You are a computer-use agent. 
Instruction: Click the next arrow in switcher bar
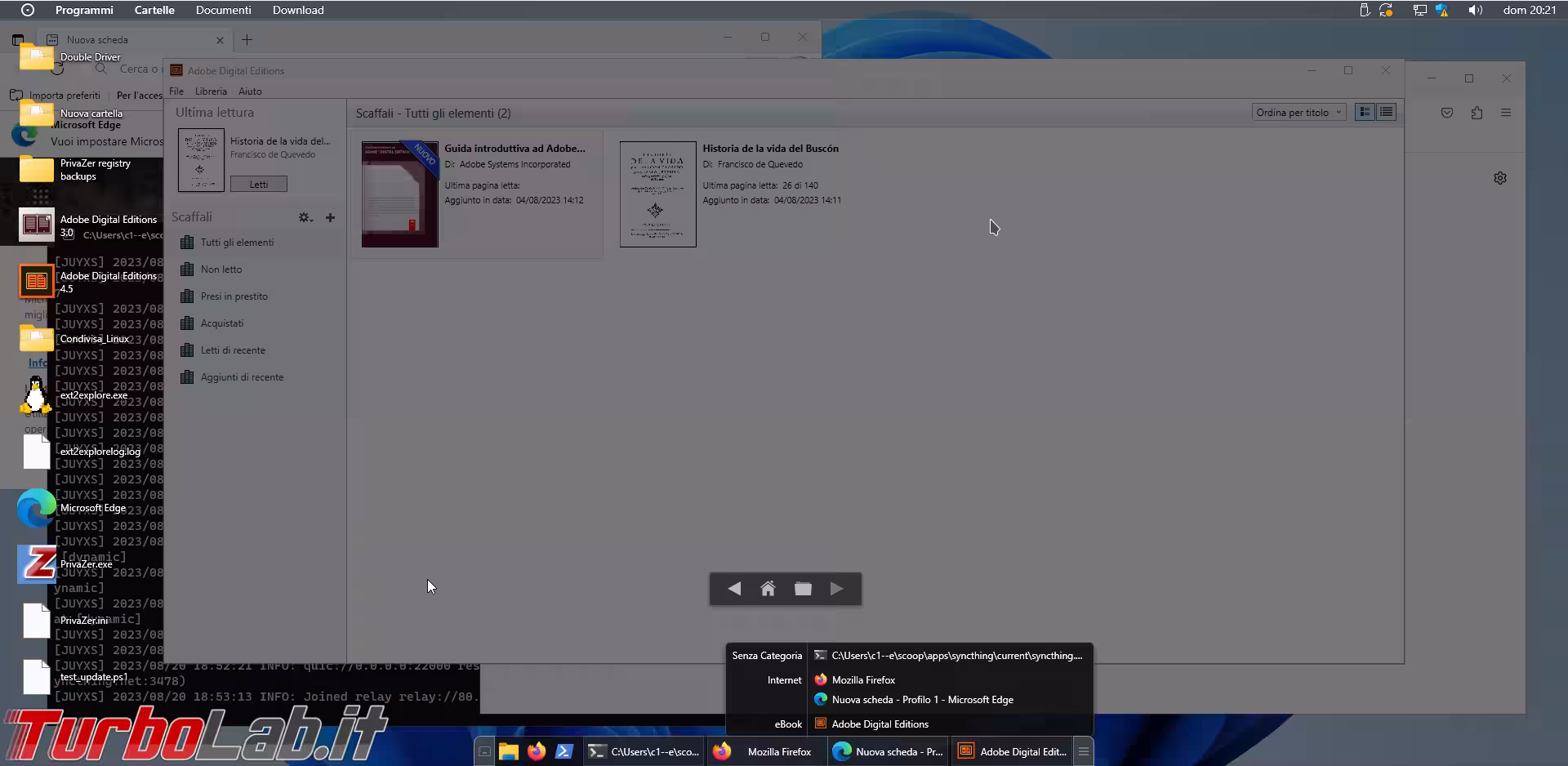coord(836,589)
